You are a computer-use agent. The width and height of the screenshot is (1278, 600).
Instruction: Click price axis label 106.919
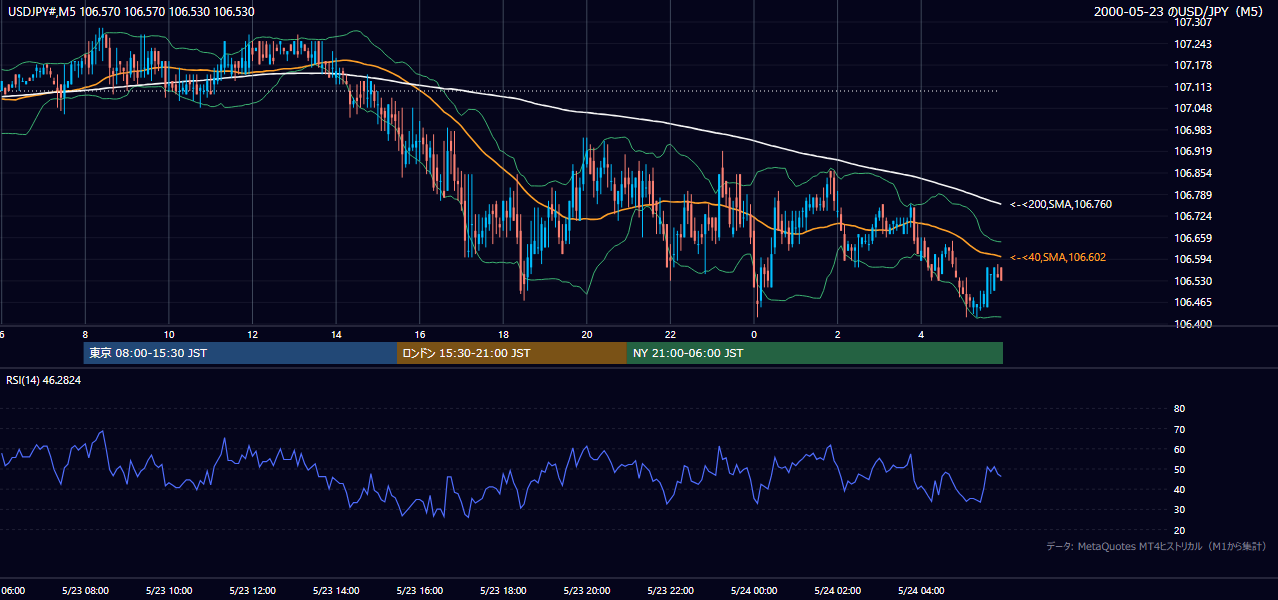point(1192,152)
